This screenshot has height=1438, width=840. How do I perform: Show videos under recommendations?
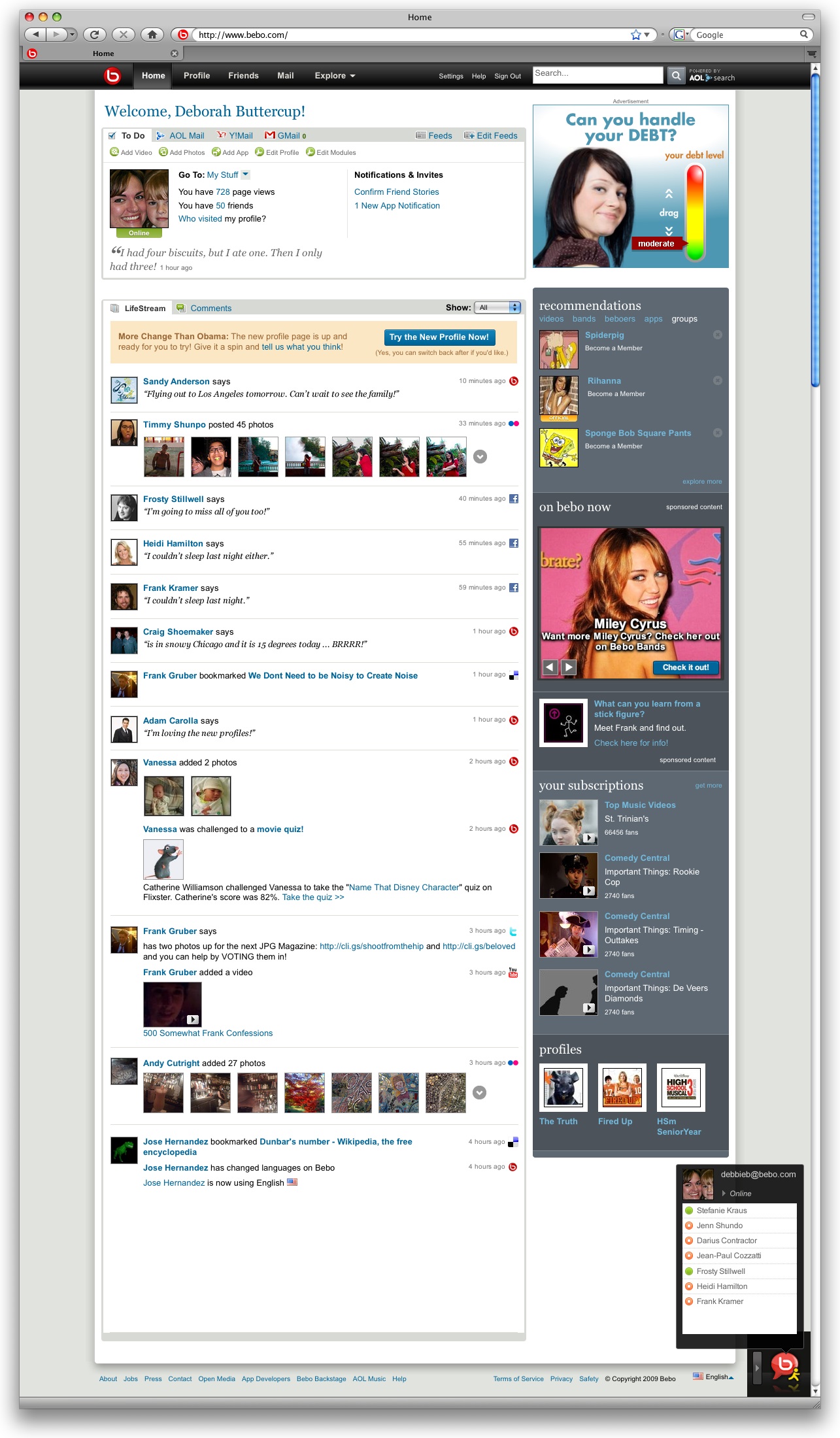[x=551, y=319]
